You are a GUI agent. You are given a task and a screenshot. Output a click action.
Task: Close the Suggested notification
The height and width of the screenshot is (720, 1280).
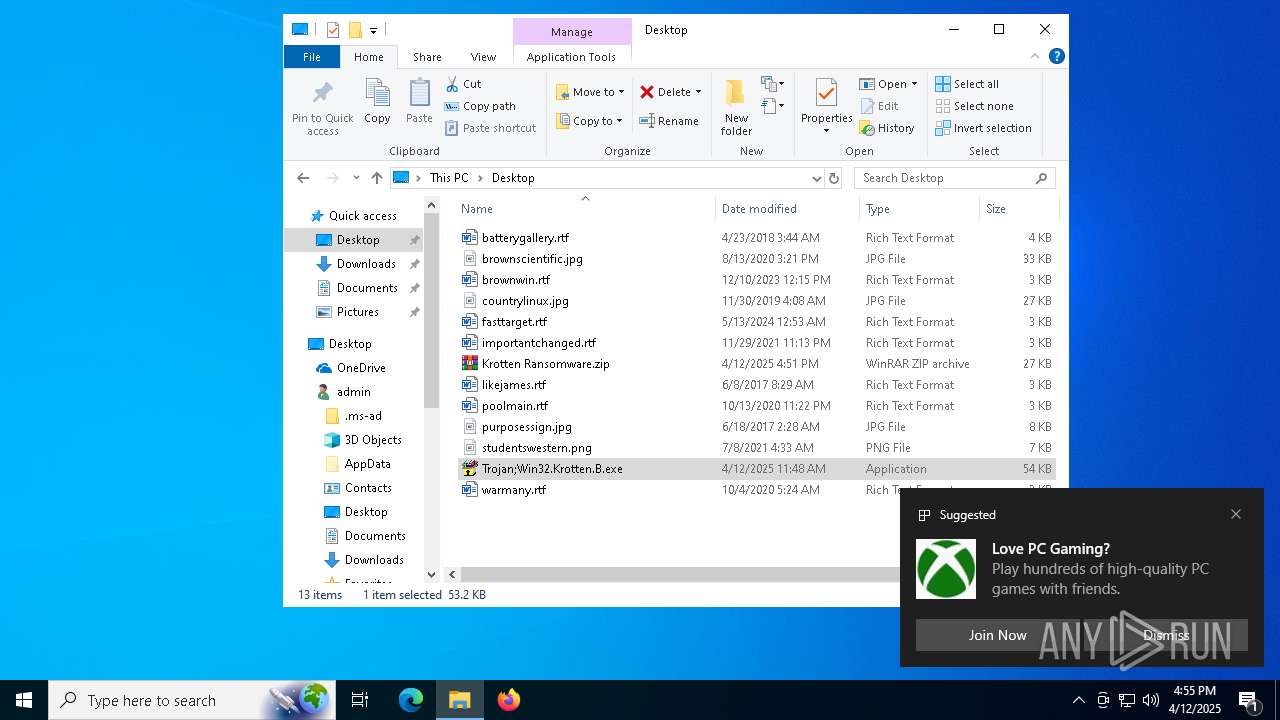coord(1236,514)
